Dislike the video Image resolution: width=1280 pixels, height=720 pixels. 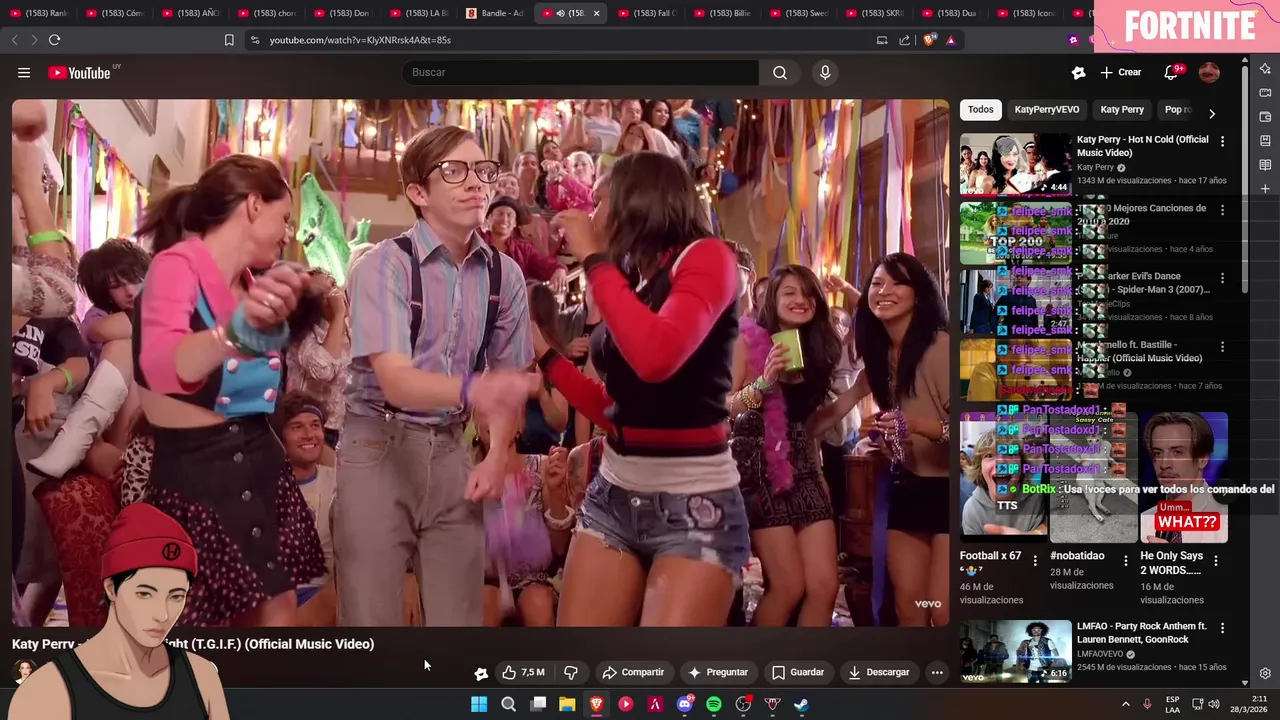pos(571,672)
